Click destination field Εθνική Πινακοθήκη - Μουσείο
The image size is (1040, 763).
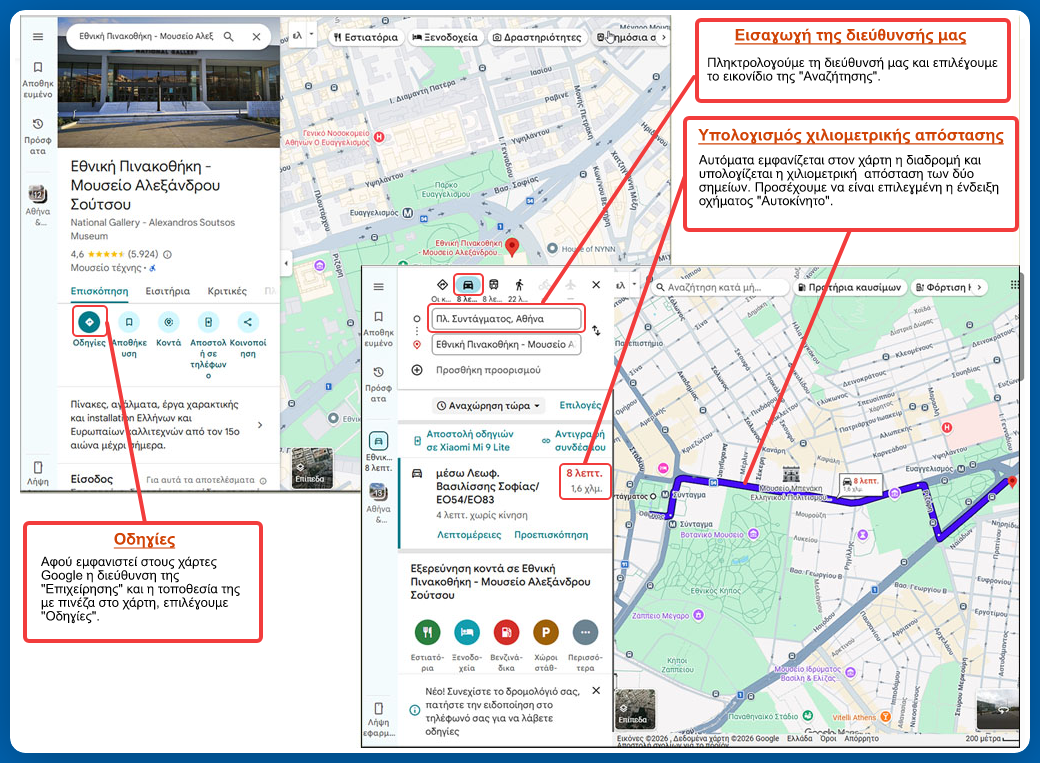pyautogui.click(x=506, y=344)
